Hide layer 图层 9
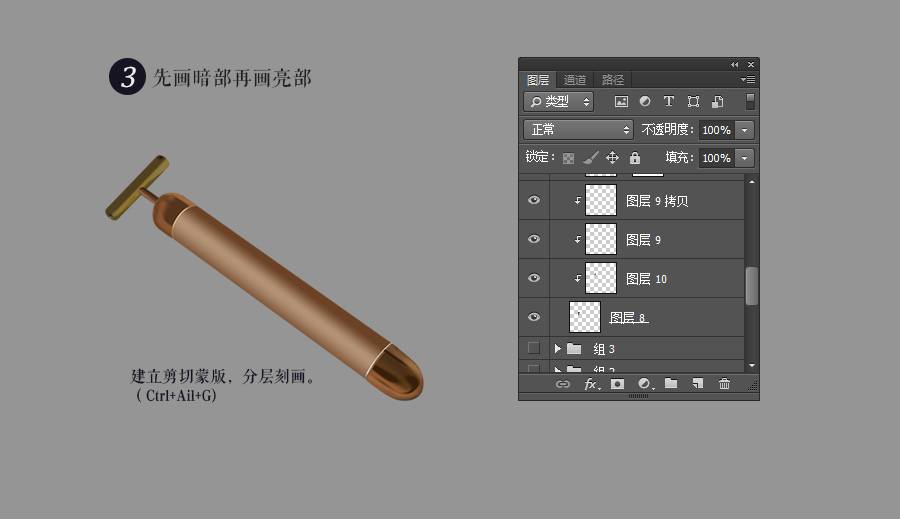Viewport: 900px width, 519px height. (534, 239)
